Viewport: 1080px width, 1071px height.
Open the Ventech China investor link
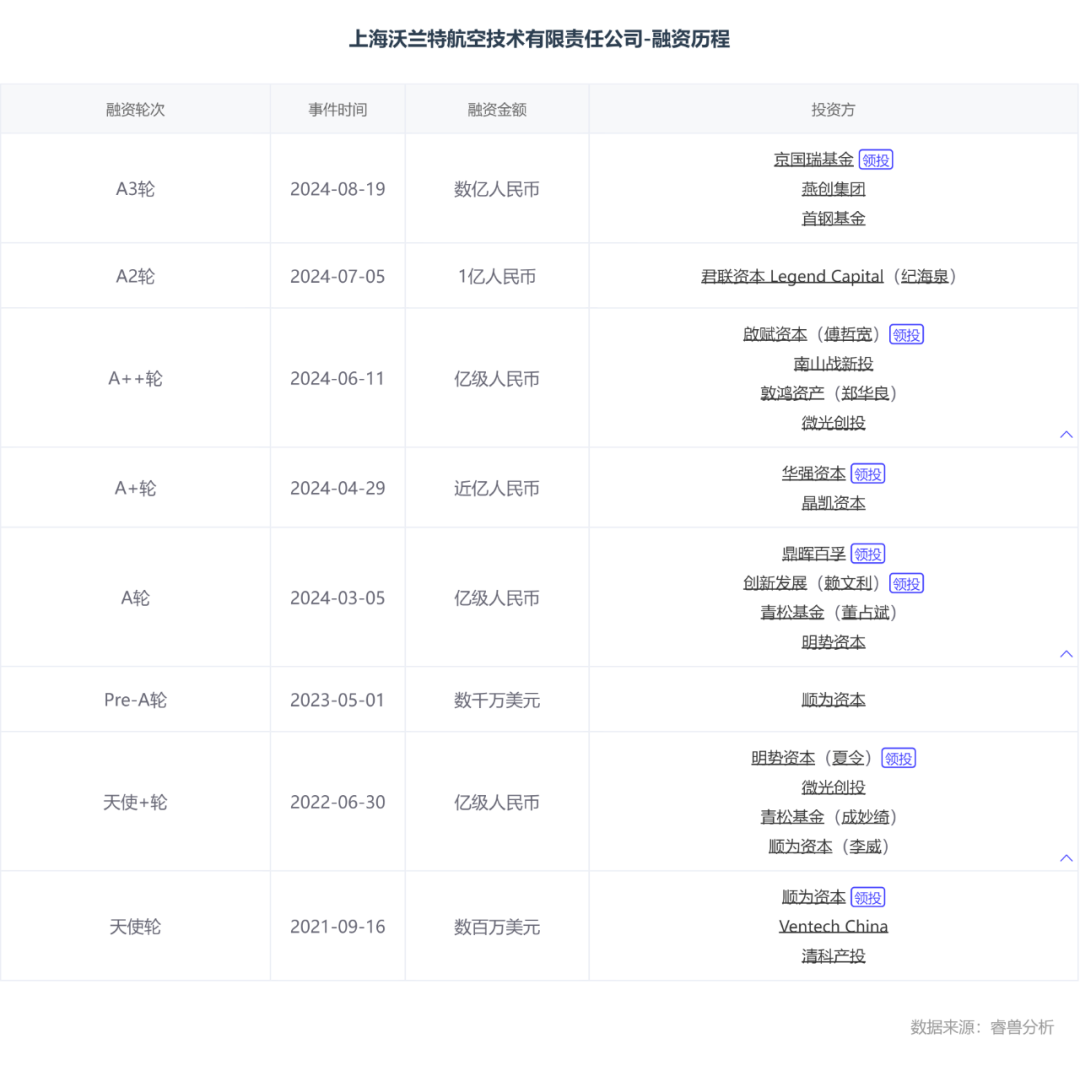coord(833,927)
